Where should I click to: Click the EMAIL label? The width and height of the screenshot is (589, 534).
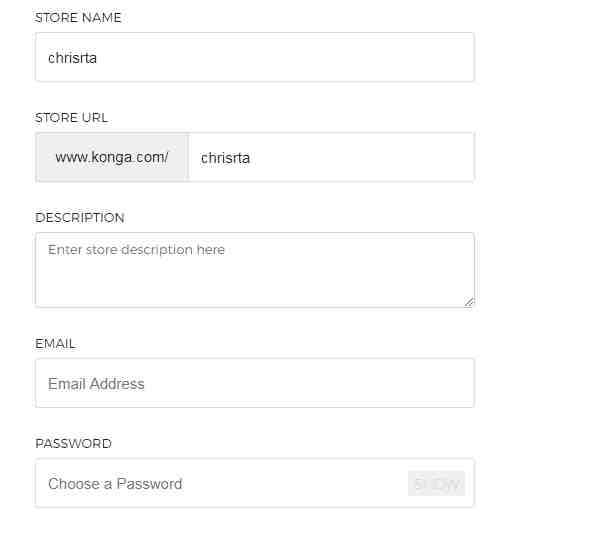click(x=55, y=344)
